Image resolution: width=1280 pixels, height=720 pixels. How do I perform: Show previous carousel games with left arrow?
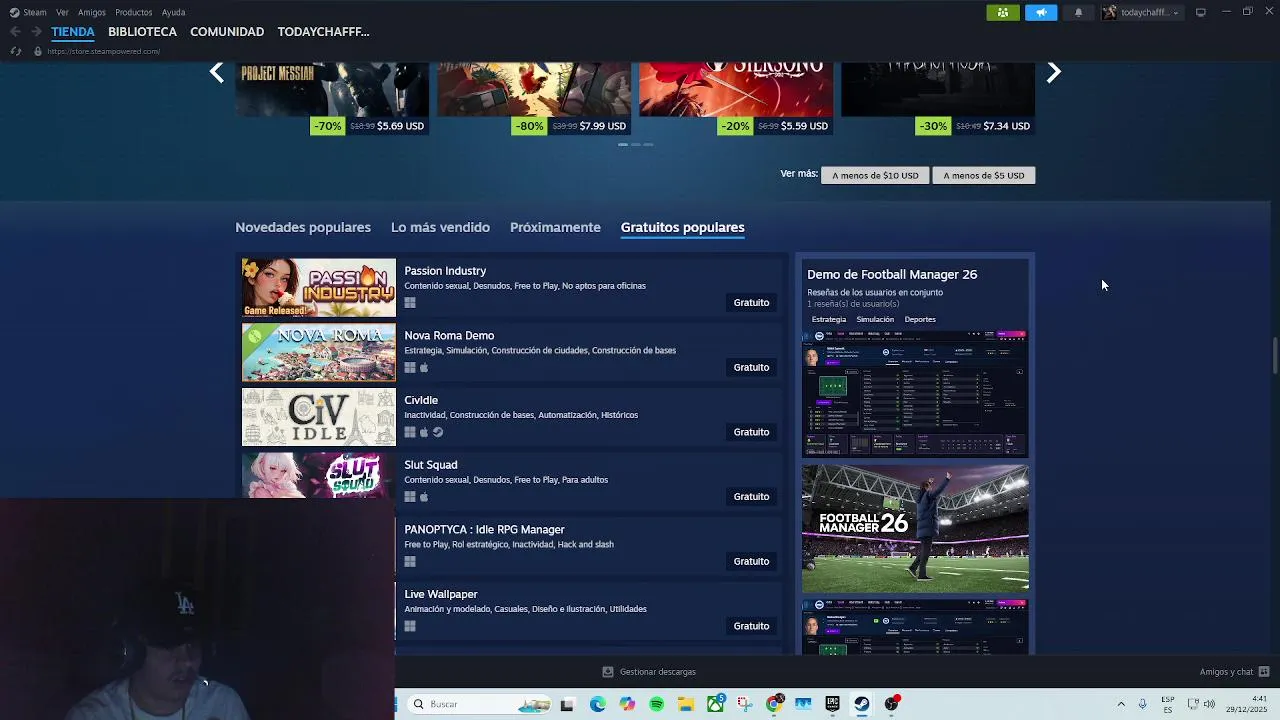pos(216,72)
